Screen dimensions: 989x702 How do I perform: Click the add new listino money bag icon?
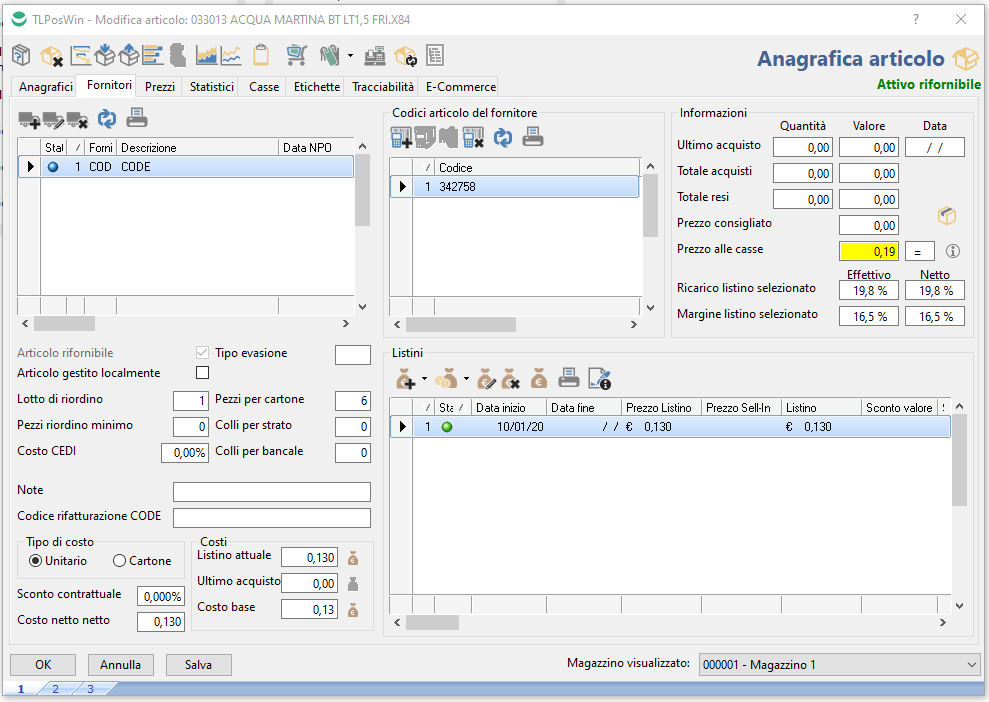[406, 378]
